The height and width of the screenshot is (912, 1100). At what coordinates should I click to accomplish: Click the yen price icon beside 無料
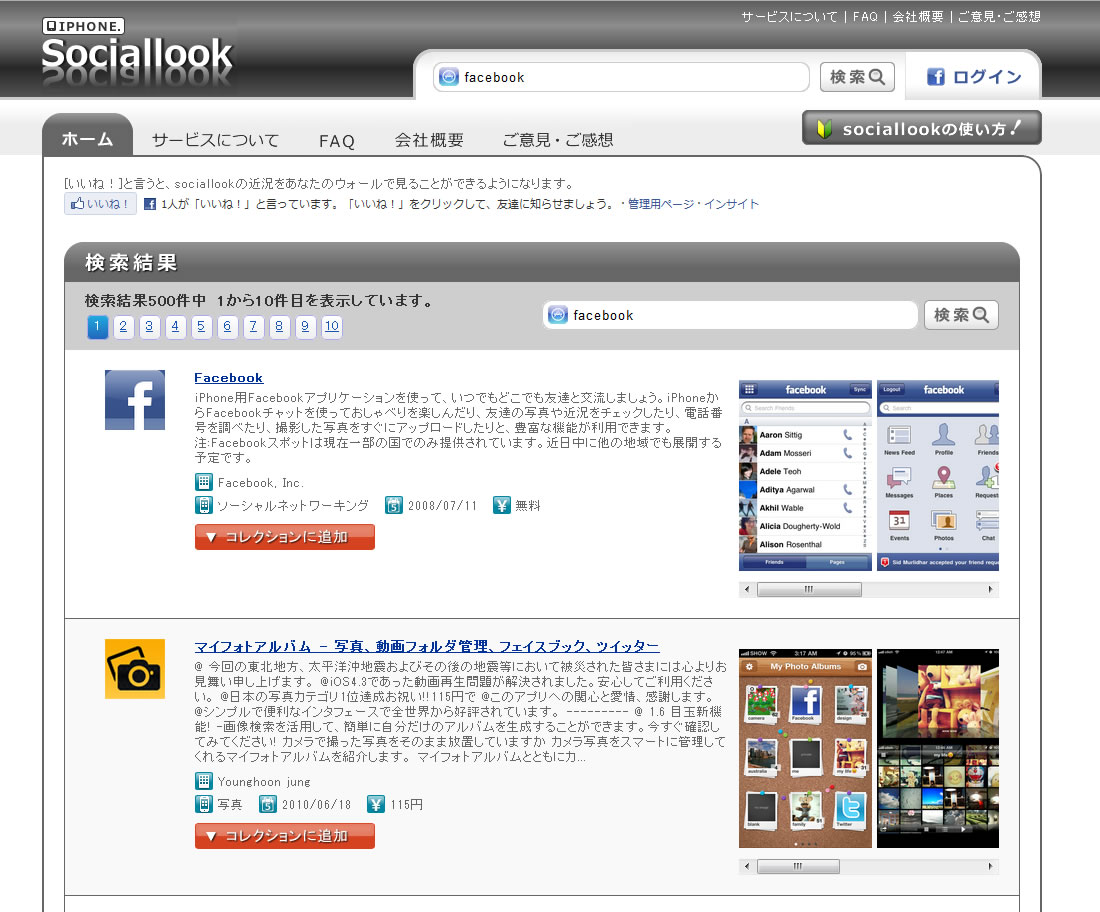click(502, 505)
